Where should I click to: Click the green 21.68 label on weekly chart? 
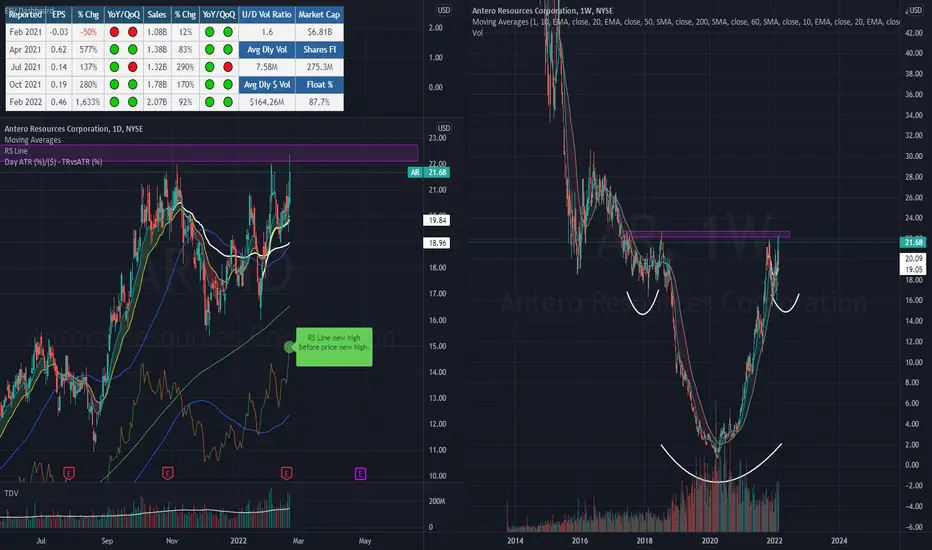pyautogui.click(x=913, y=242)
